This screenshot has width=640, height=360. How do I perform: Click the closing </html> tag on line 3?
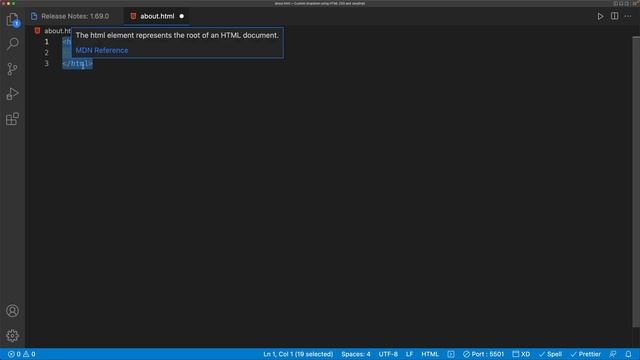point(77,64)
